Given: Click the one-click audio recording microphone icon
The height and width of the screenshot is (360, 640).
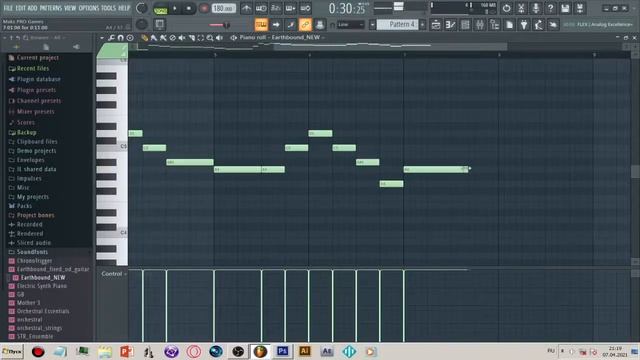Looking at the screenshot, I should point(536,8).
